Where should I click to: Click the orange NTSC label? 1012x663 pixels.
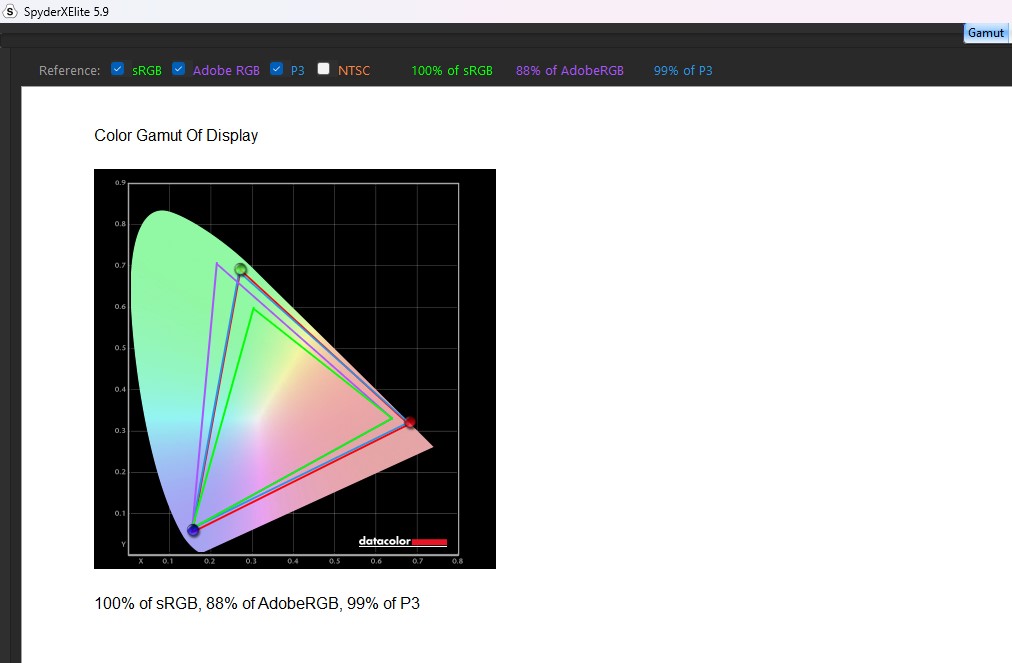point(354,71)
